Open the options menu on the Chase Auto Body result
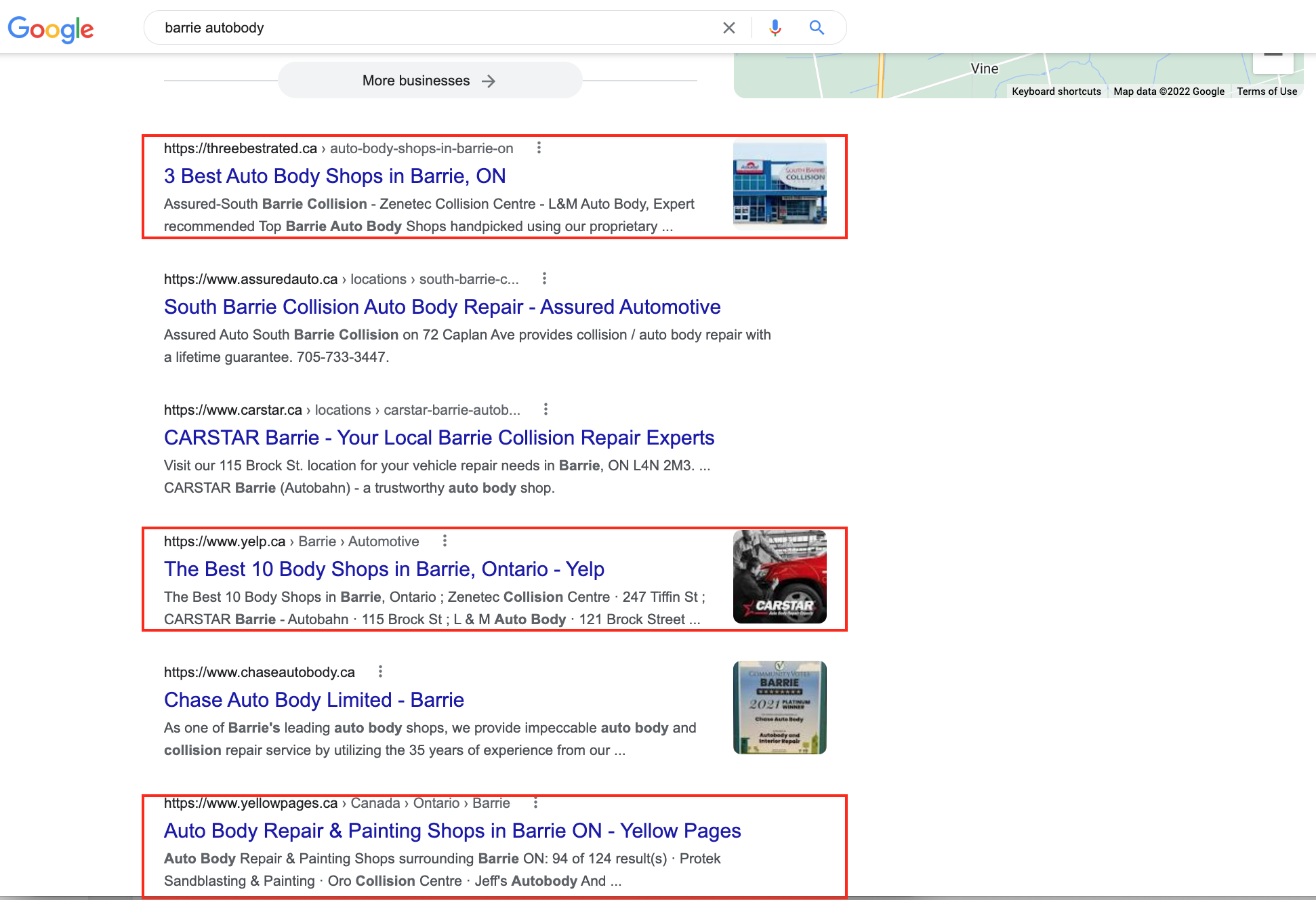This screenshot has width=1316, height=900. click(380, 672)
